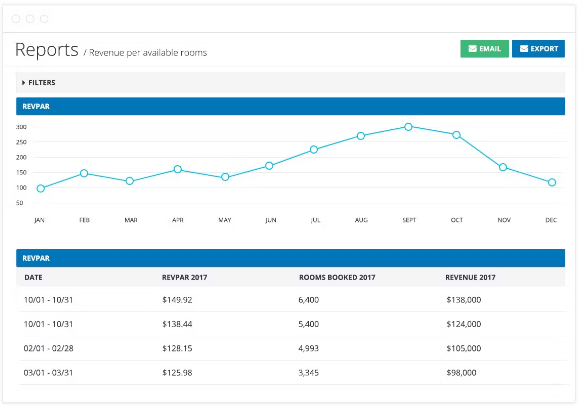This screenshot has width=578, height=407.
Task: Click the January data point on chart
Action: [x=41, y=188]
